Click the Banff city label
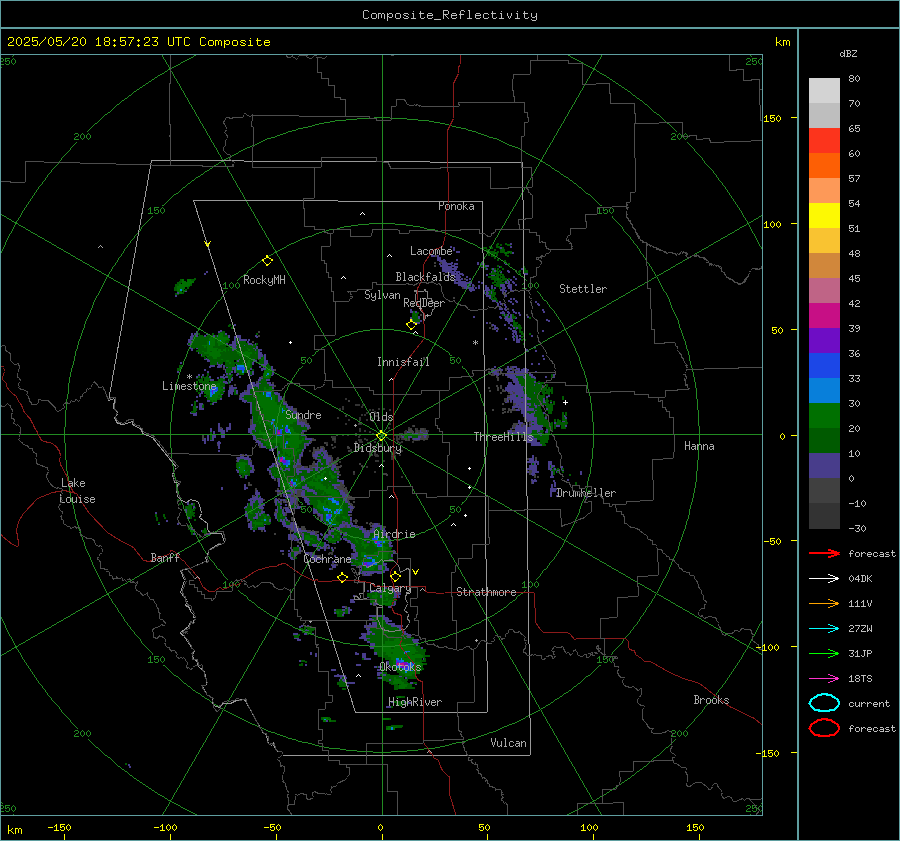The height and width of the screenshot is (841, 900). 165,557
